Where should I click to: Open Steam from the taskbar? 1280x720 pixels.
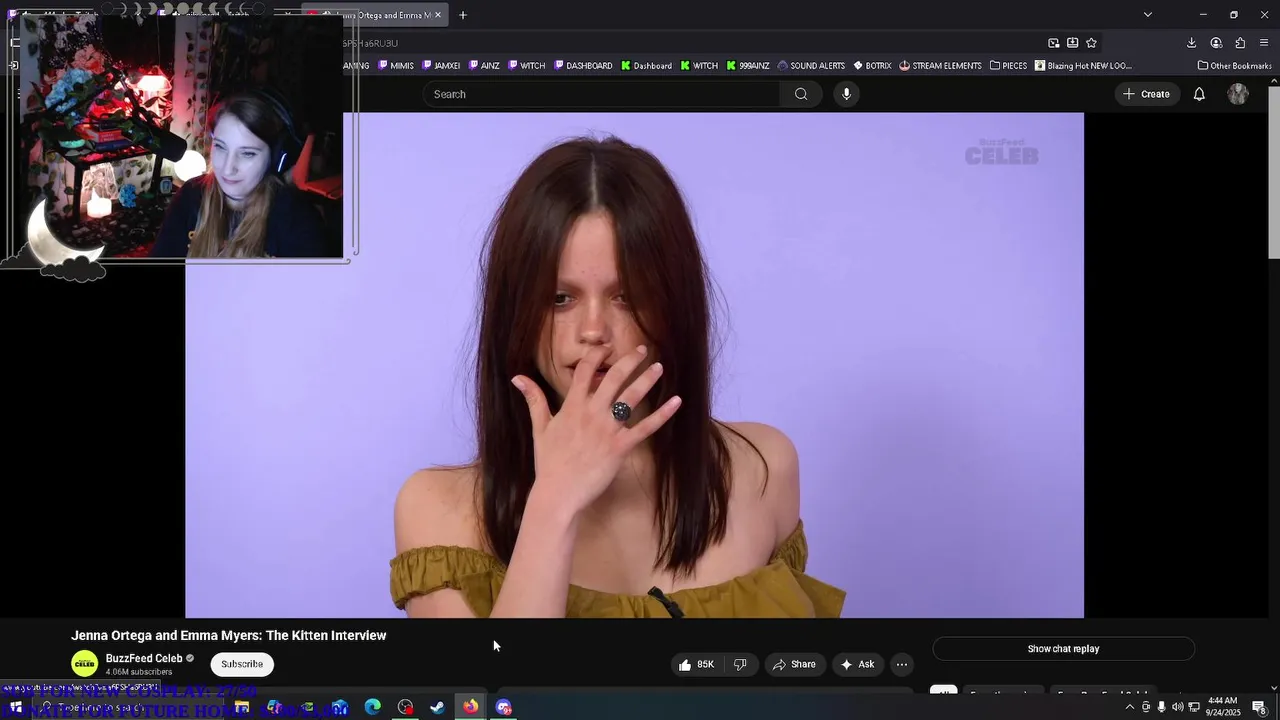437,707
